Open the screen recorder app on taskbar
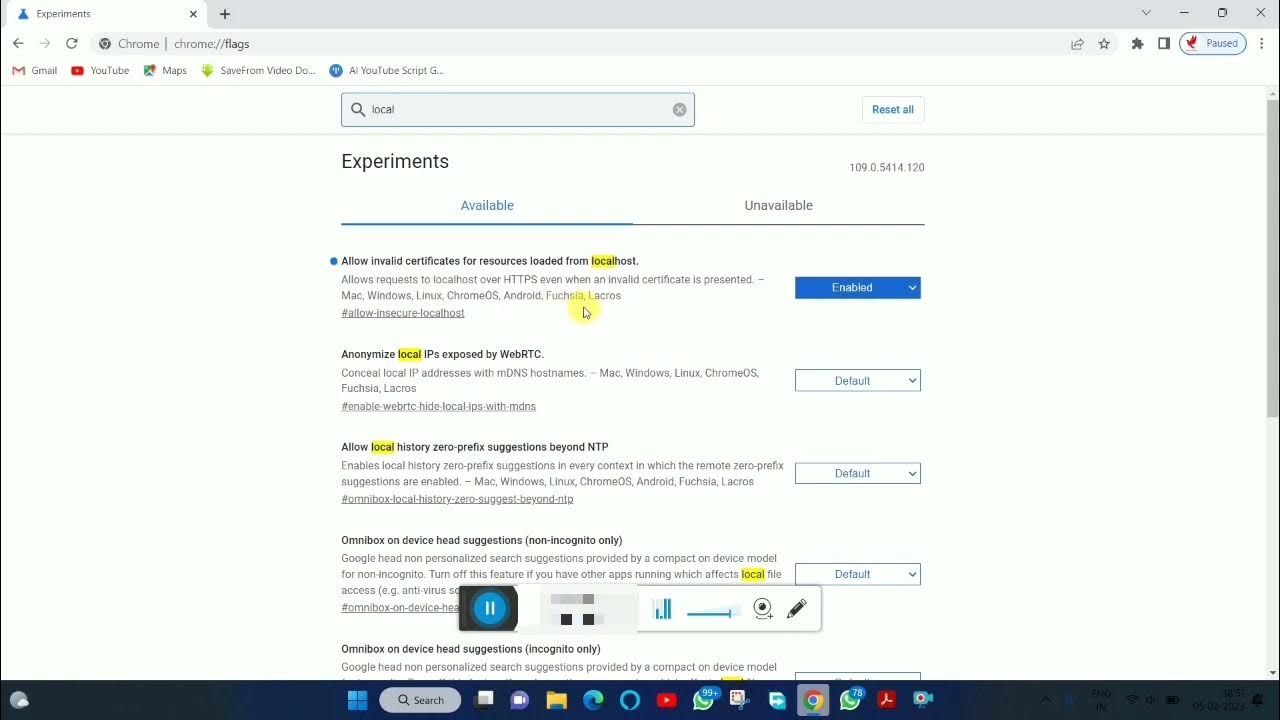The width and height of the screenshot is (1280, 720). coord(923,700)
